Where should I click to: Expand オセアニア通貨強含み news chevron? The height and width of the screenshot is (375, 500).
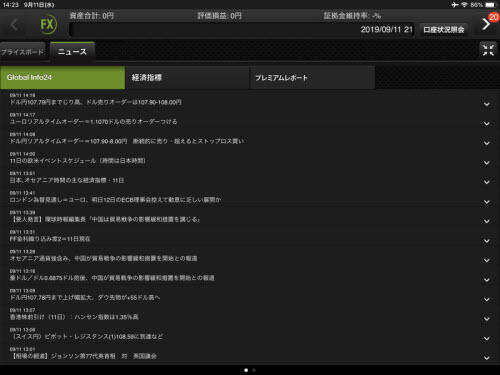(x=487, y=260)
